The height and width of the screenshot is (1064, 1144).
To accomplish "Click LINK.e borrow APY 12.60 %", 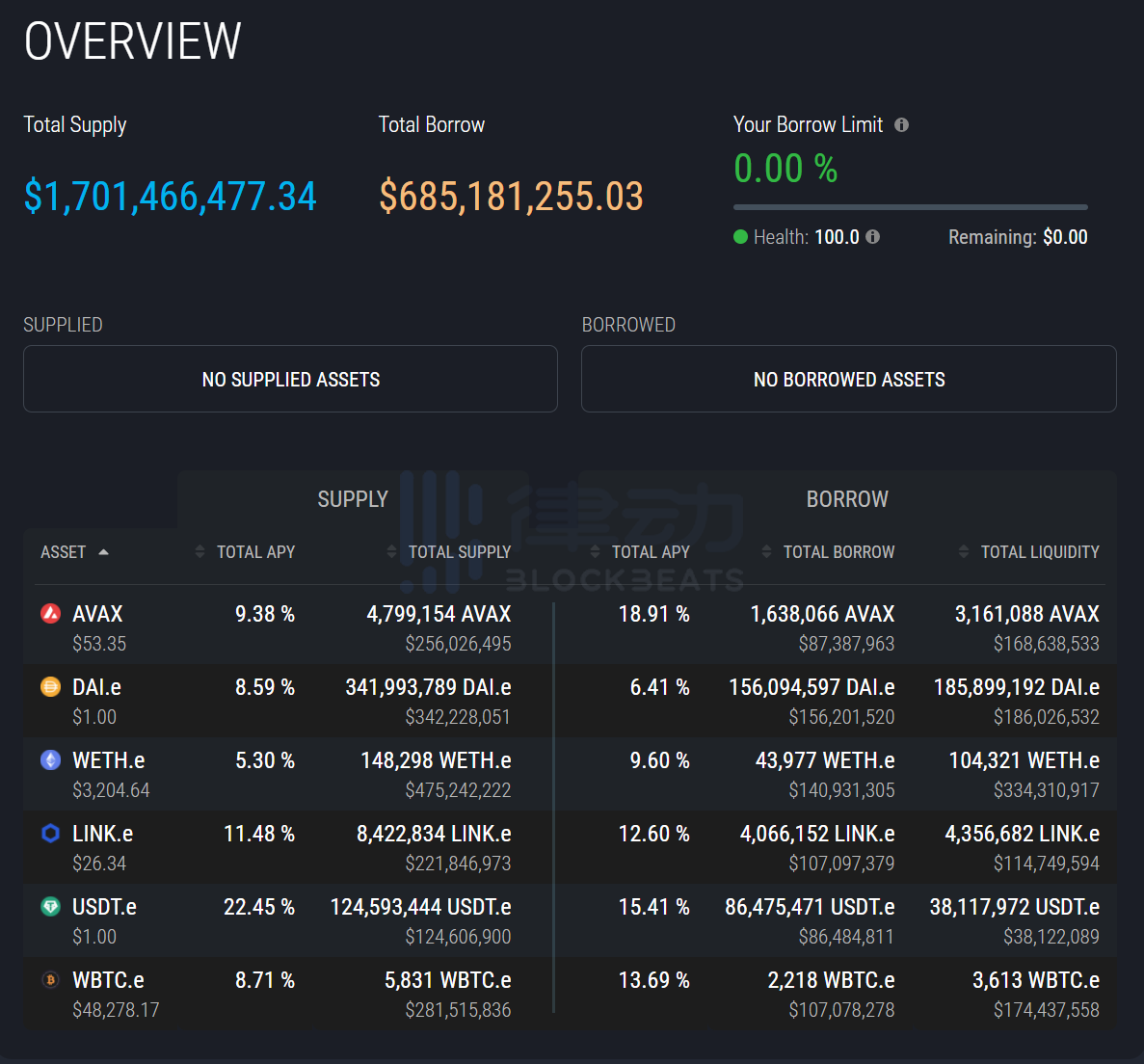I will [x=653, y=833].
